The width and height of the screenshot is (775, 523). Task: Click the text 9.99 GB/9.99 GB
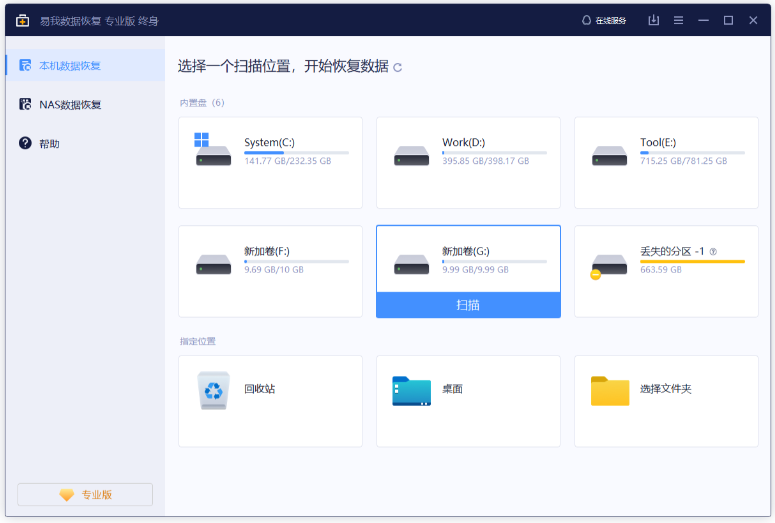coord(475,270)
